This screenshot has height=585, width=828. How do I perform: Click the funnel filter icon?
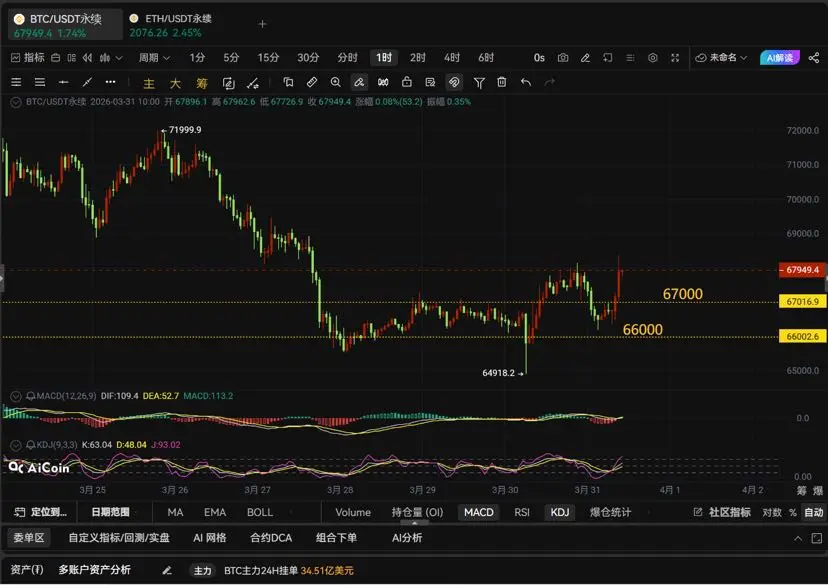point(479,83)
